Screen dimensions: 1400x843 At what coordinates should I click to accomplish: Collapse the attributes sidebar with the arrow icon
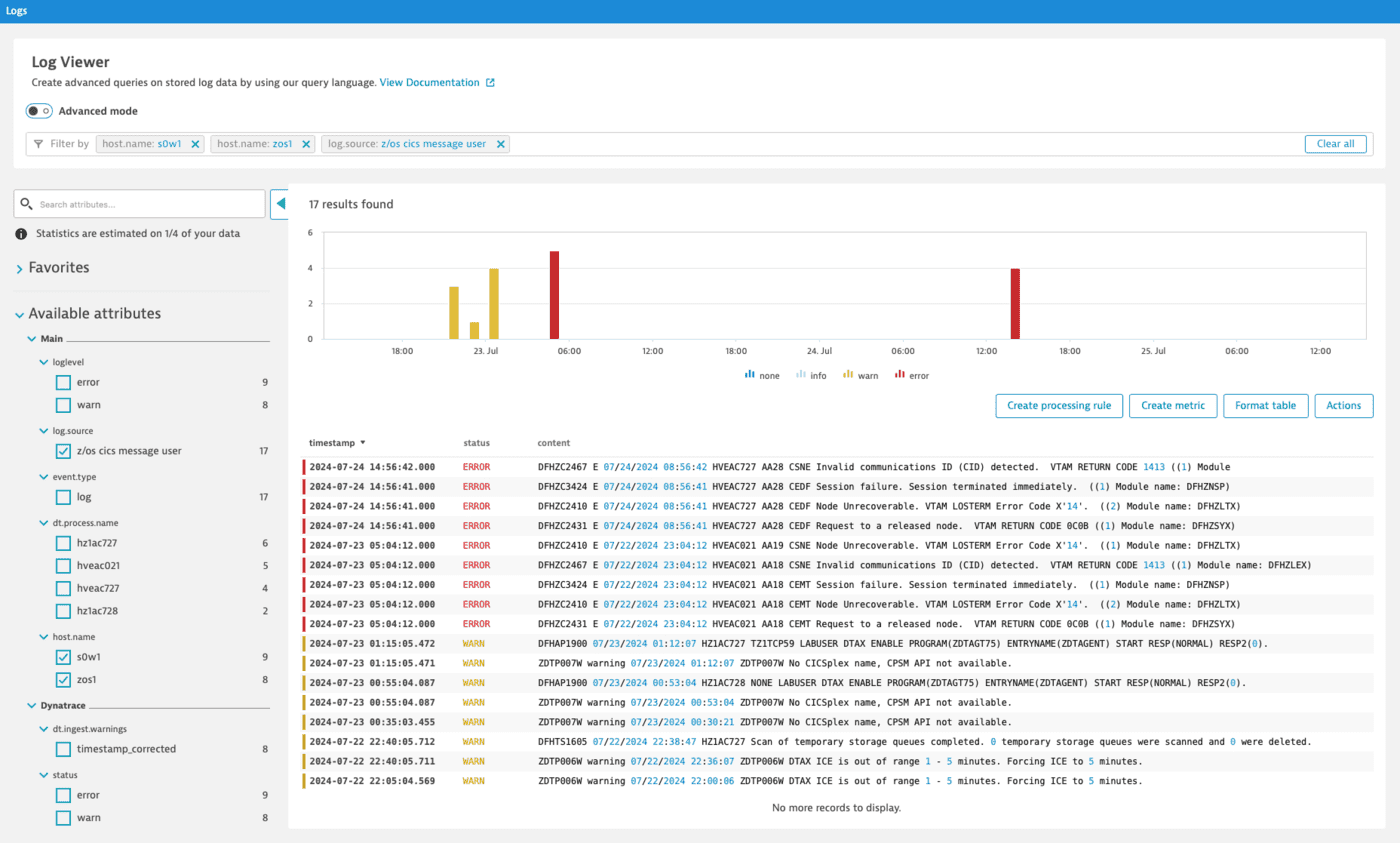(x=280, y=203)
